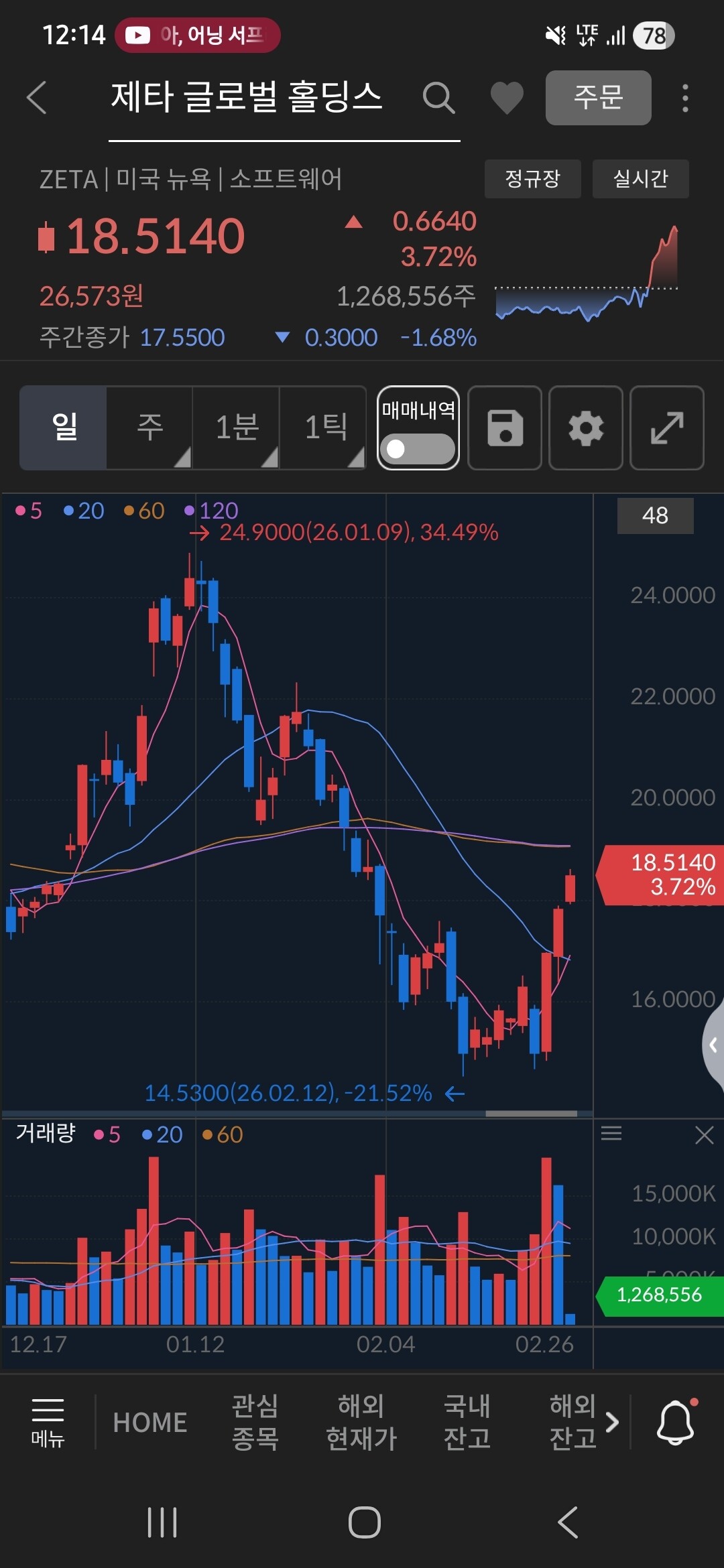Expand chart to fullscreen arrows icon

coord(667,428)
